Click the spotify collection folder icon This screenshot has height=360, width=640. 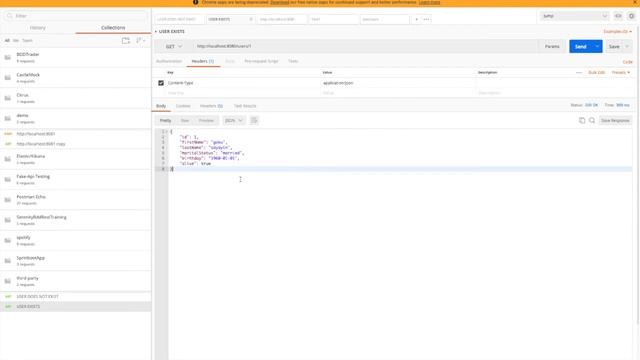(8, 240)
